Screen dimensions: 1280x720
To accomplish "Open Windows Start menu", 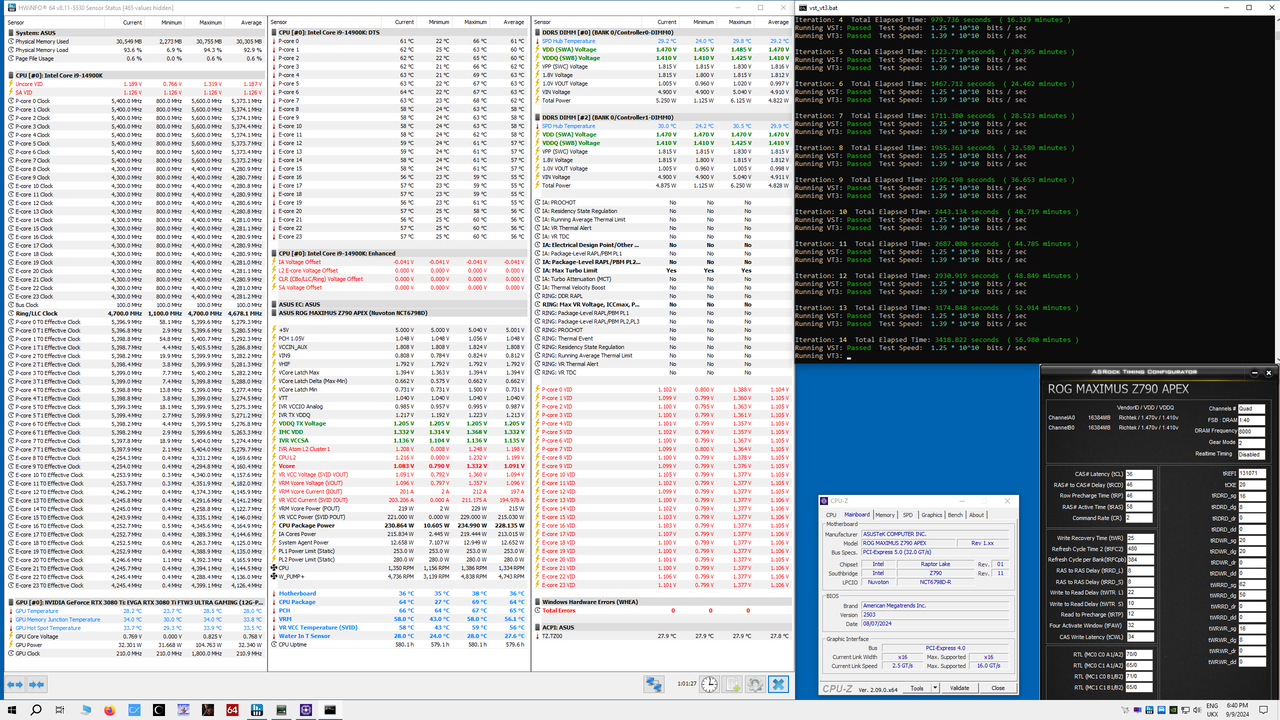I will tap(12, 709).
